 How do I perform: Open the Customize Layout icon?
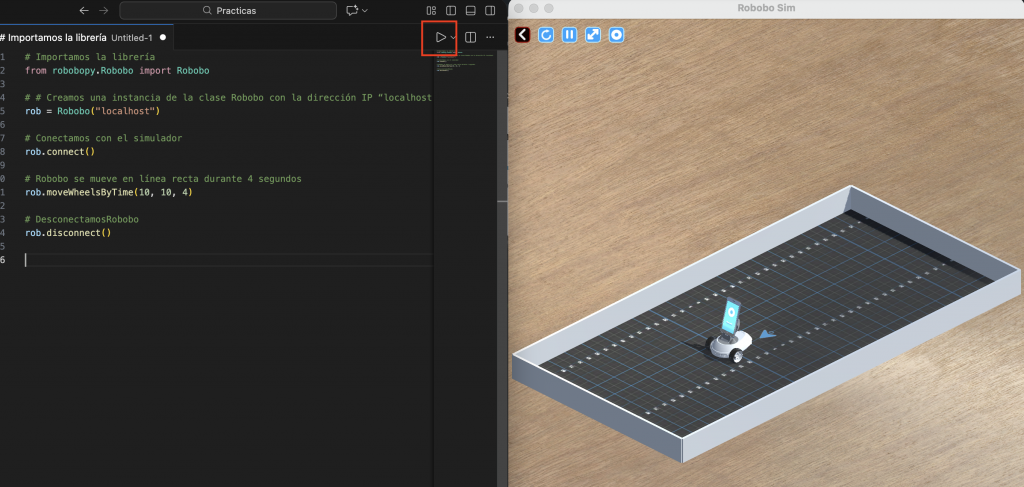coord(432,10)
